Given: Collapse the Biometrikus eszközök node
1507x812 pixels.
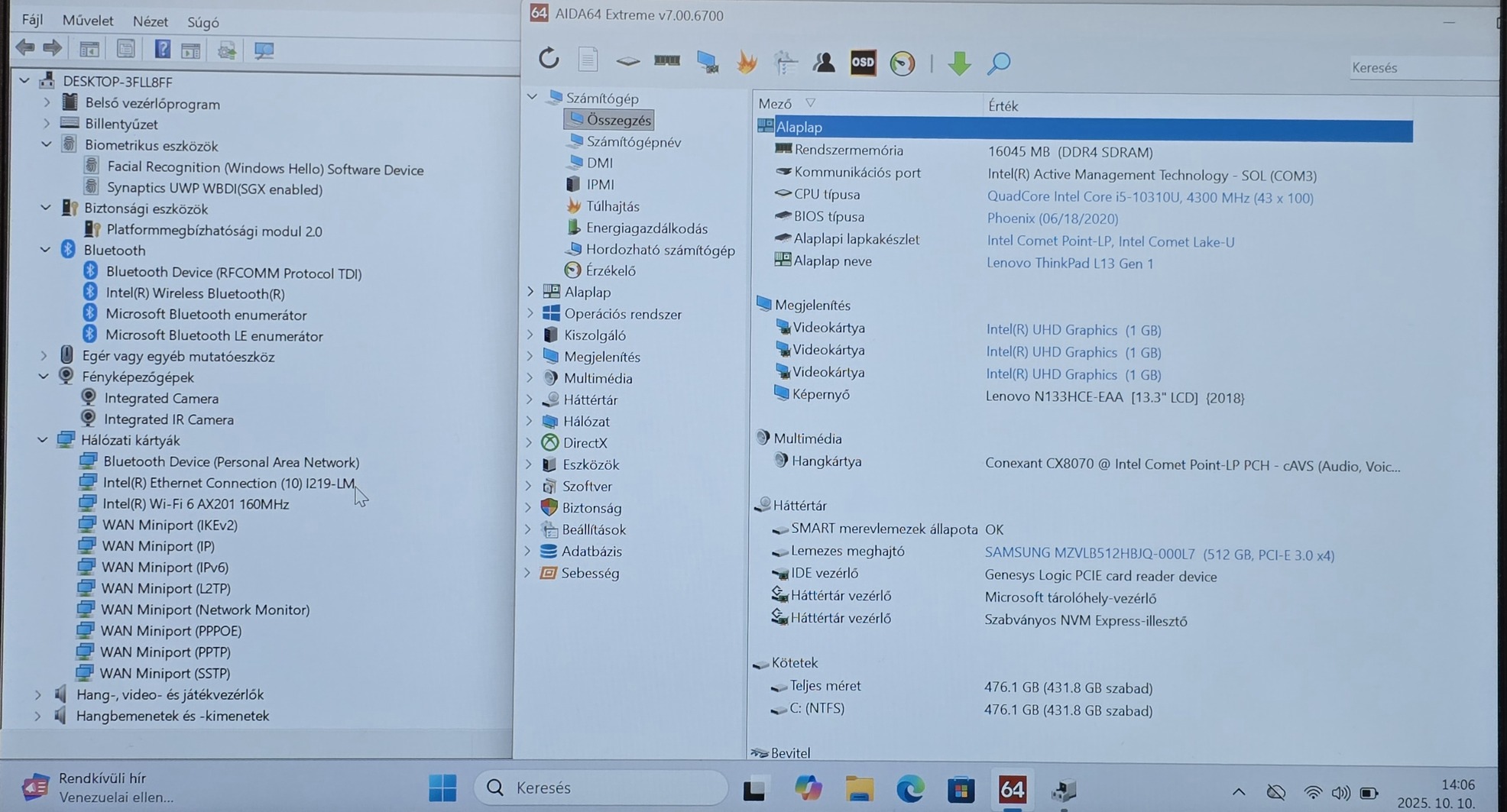Looking at the screenshot, I should click(46, 144).
